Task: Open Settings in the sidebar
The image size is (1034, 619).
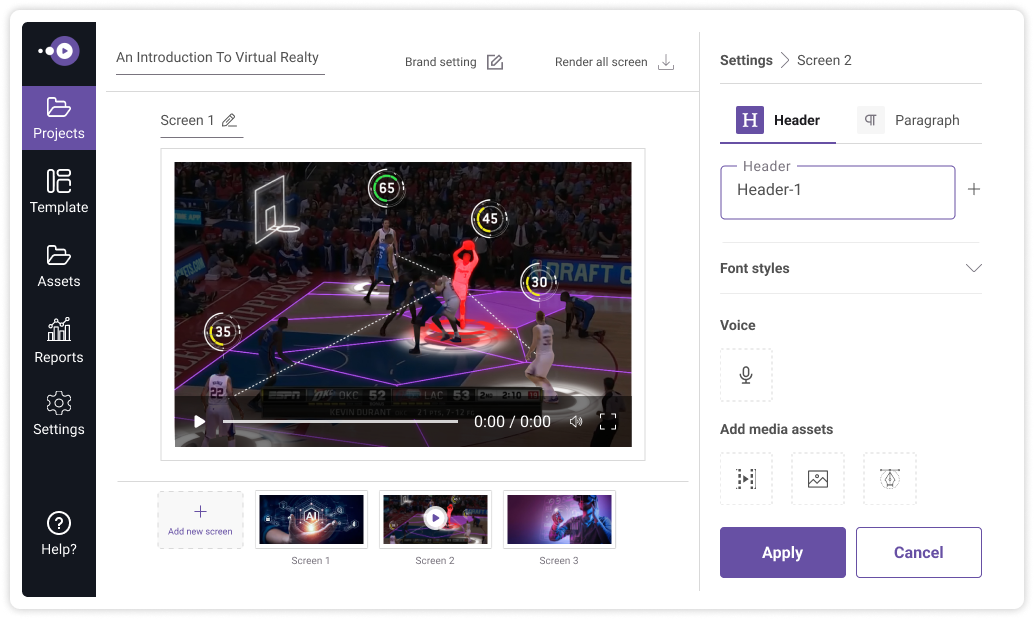Action: pyautogui.click(x=59, y=413)
